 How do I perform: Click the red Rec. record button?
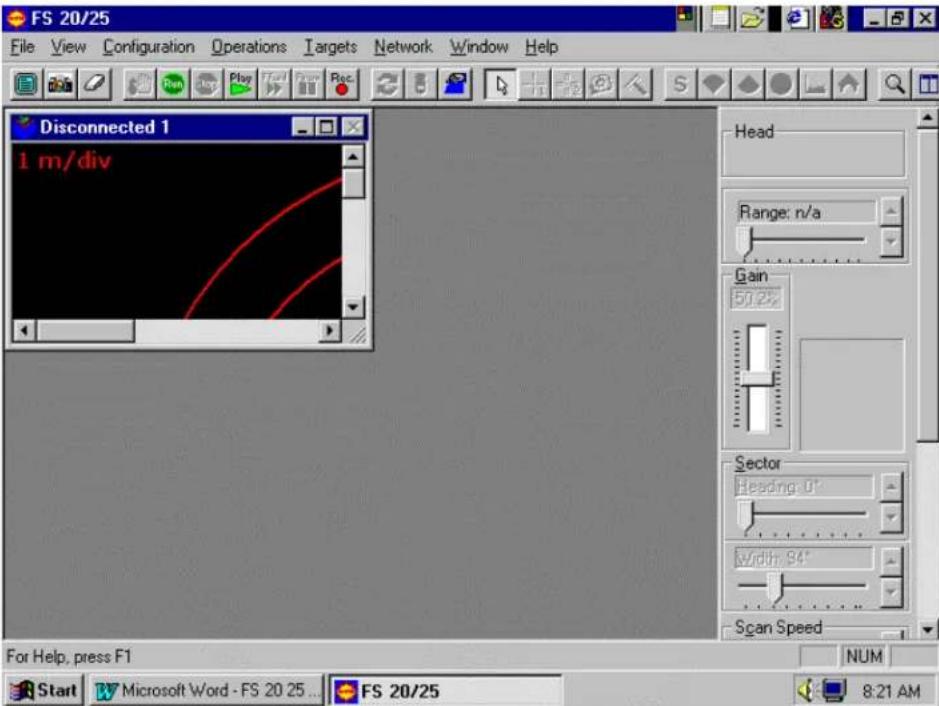[341, 84]
